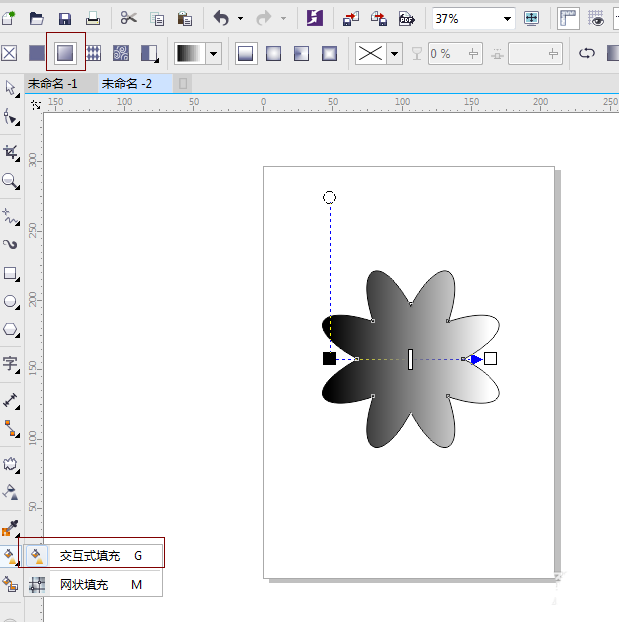Click the Copy icon
Screen dimensions: 619x622
point(157,19)
